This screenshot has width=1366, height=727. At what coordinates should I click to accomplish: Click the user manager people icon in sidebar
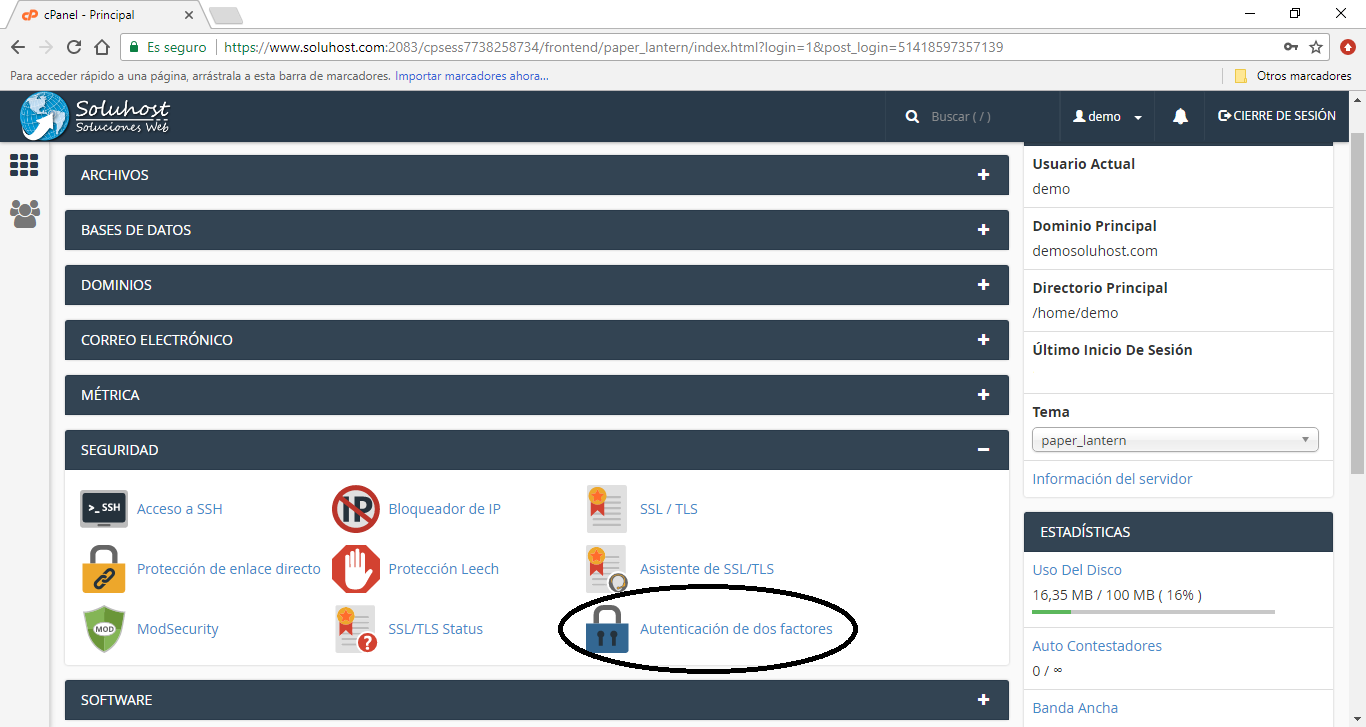(x=25, y=214)
